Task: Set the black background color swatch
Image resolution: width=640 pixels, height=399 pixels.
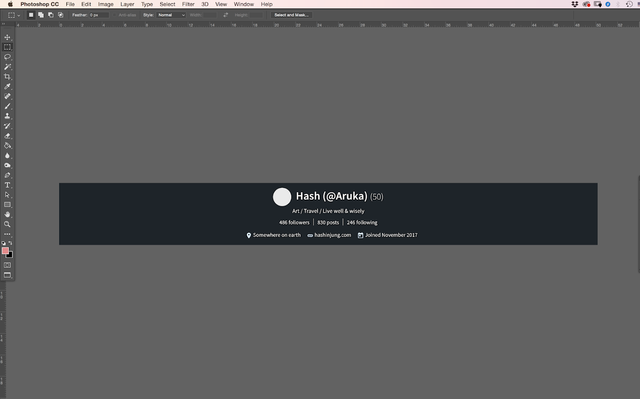Action: pyautogui.click(x=10, y=255)
